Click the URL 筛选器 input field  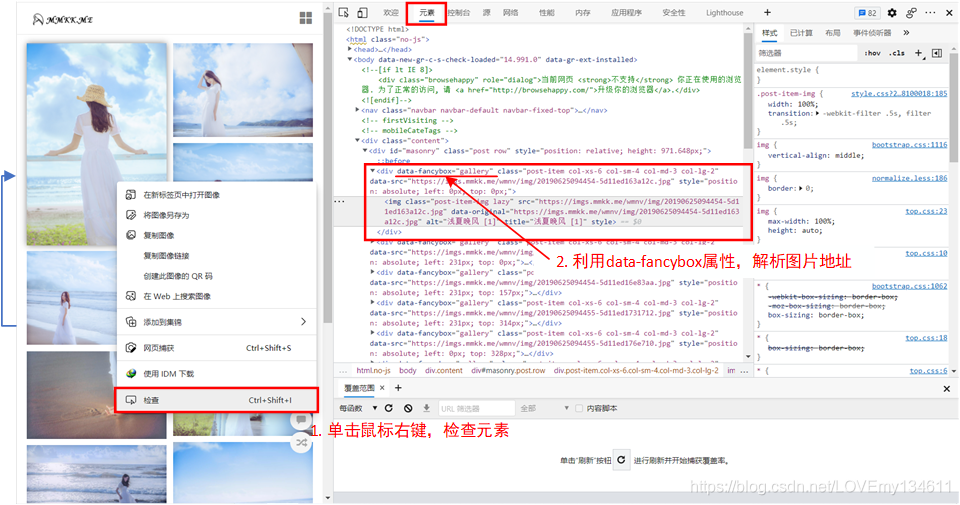[x=476, y=408]
